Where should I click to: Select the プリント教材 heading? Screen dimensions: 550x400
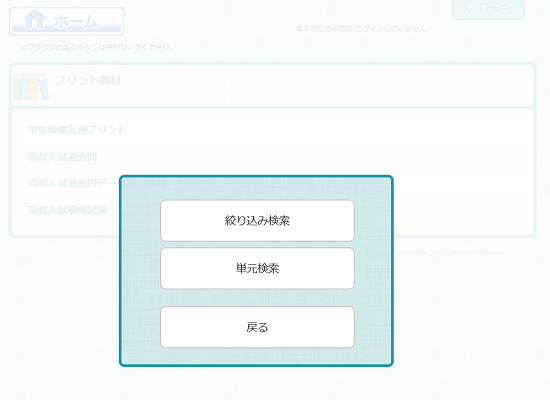(x=88, y=80)
